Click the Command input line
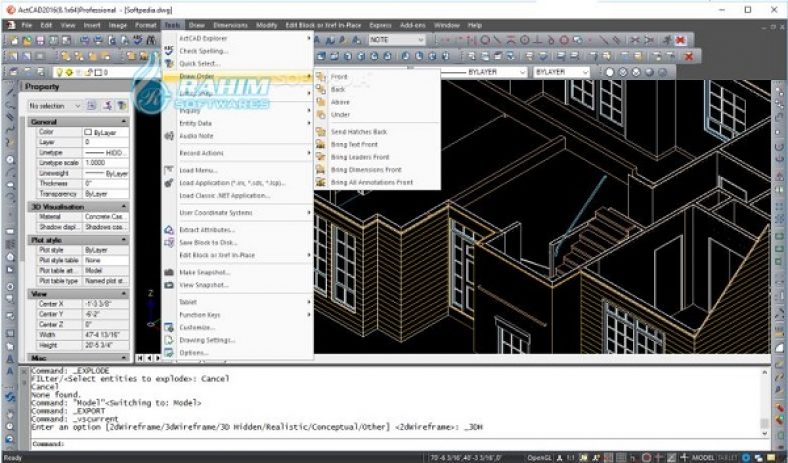Viewport: 788px width, 463px height. (397, 444)
